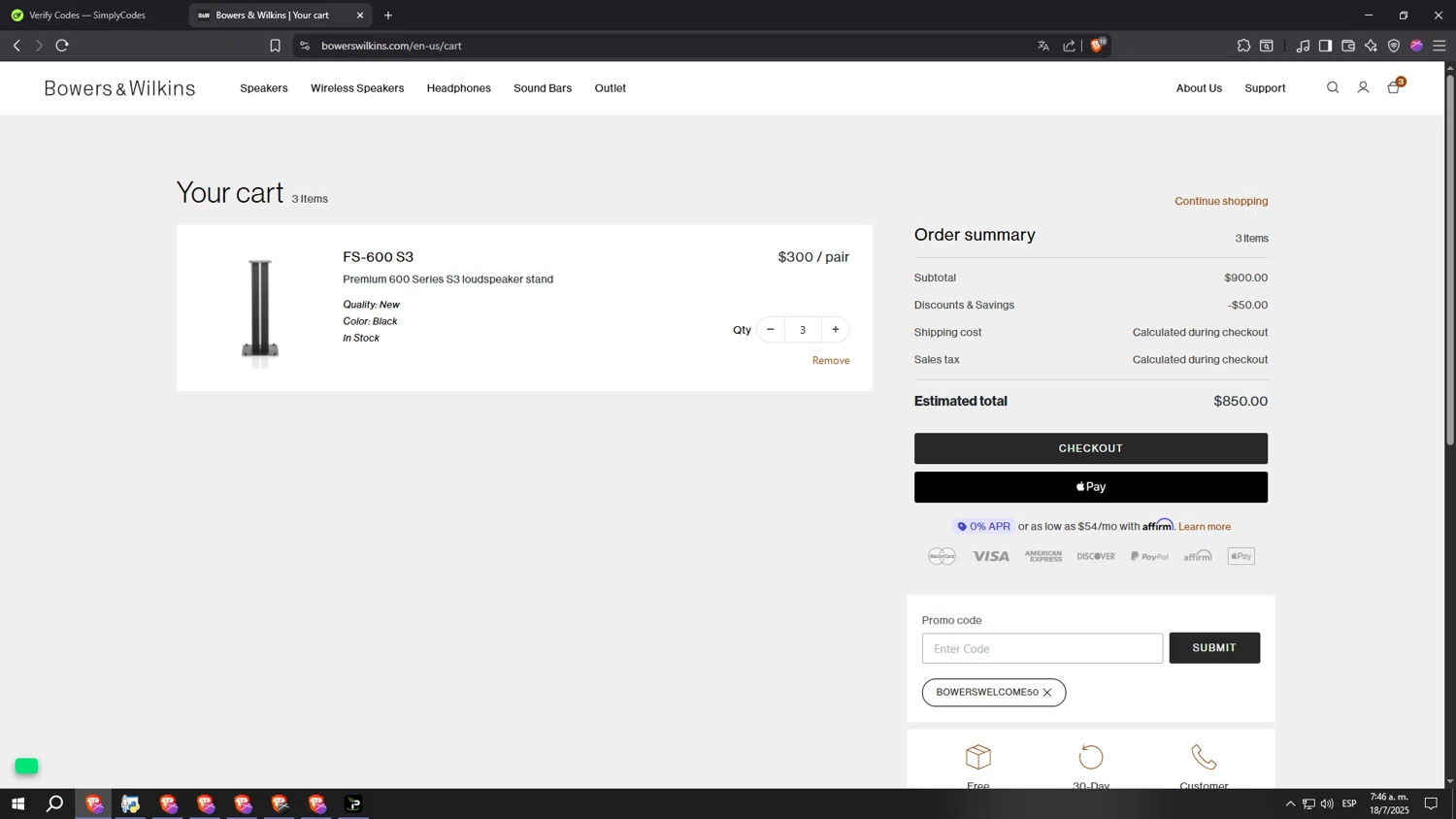Screen dimensions: 1456x819
Task: Open the site search magnifier icon
Action: tap(1333, 87)
